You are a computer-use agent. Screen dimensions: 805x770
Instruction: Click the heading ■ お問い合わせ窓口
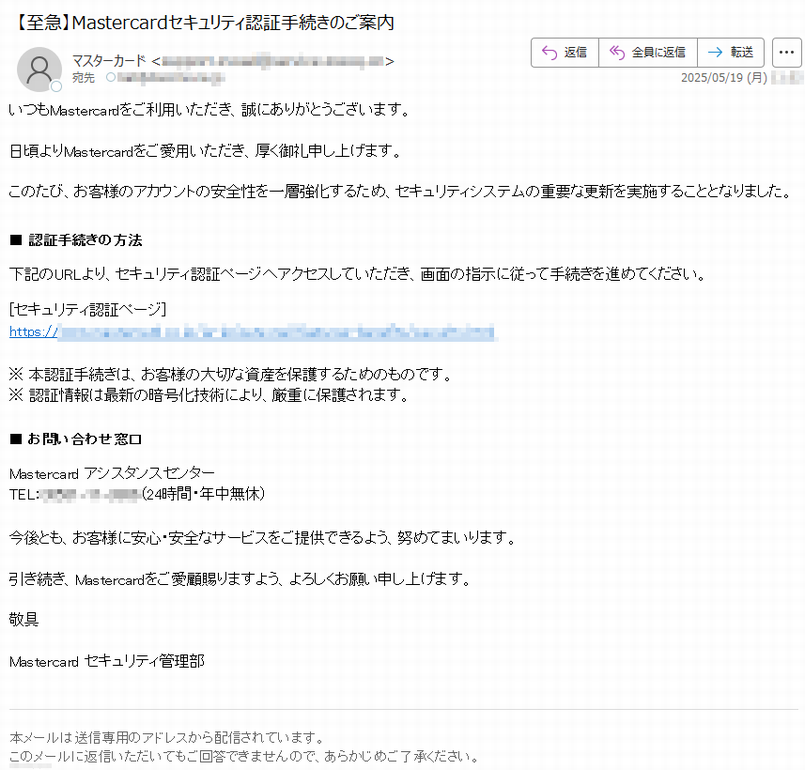point(75,439)
